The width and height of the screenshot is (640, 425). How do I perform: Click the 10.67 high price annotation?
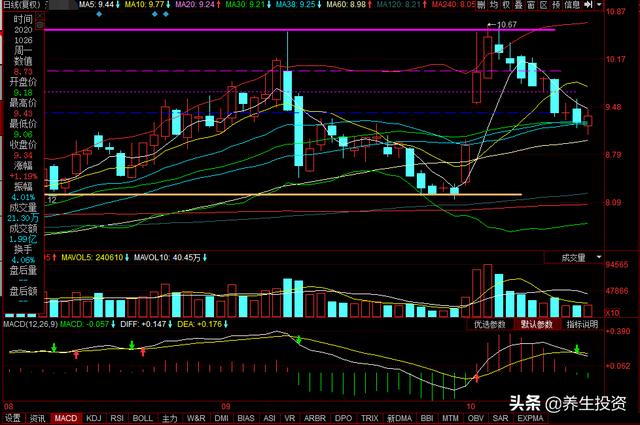507,24
